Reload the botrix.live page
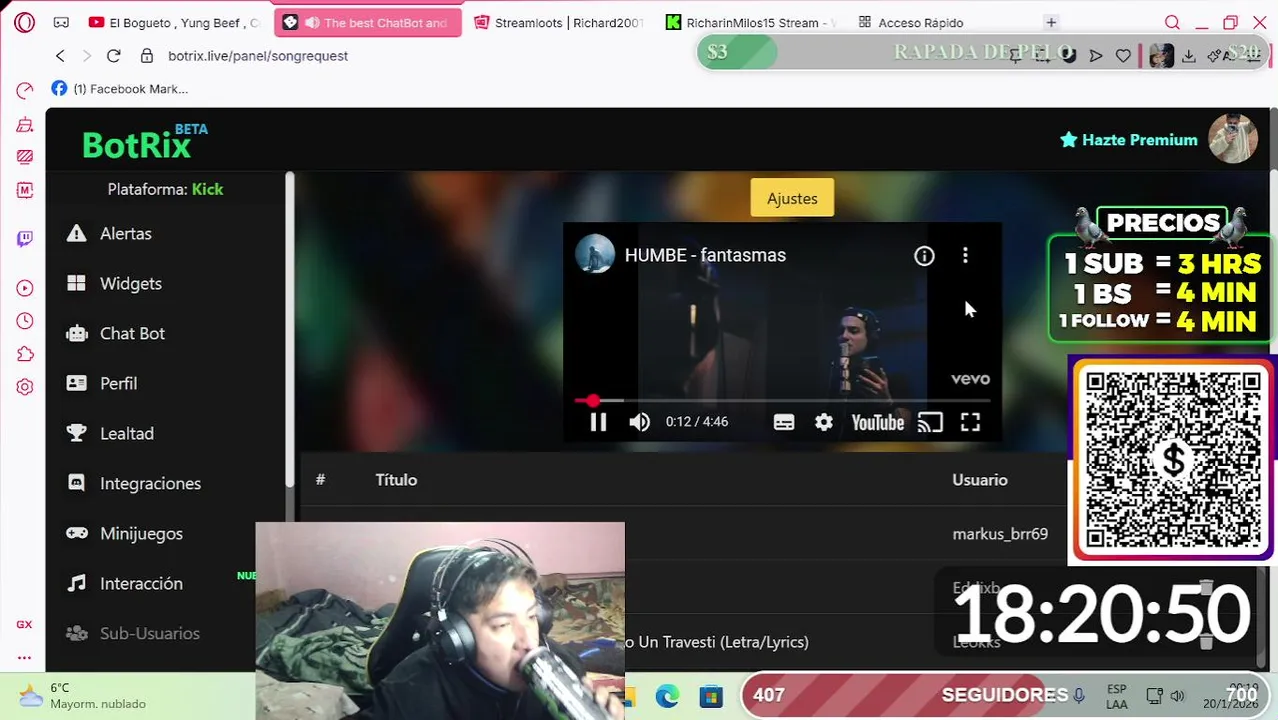1278x720 pixels. pyautogui.click(x=113, y=56)
